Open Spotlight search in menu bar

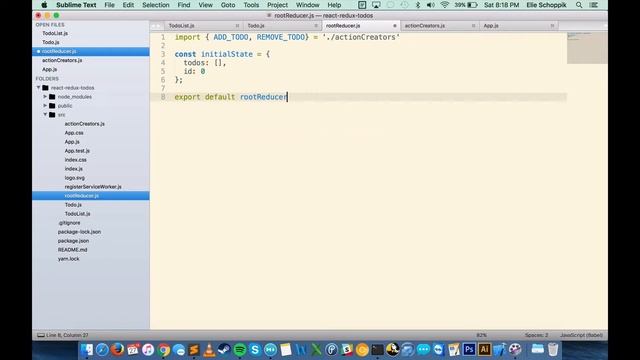tap(579, 5)
